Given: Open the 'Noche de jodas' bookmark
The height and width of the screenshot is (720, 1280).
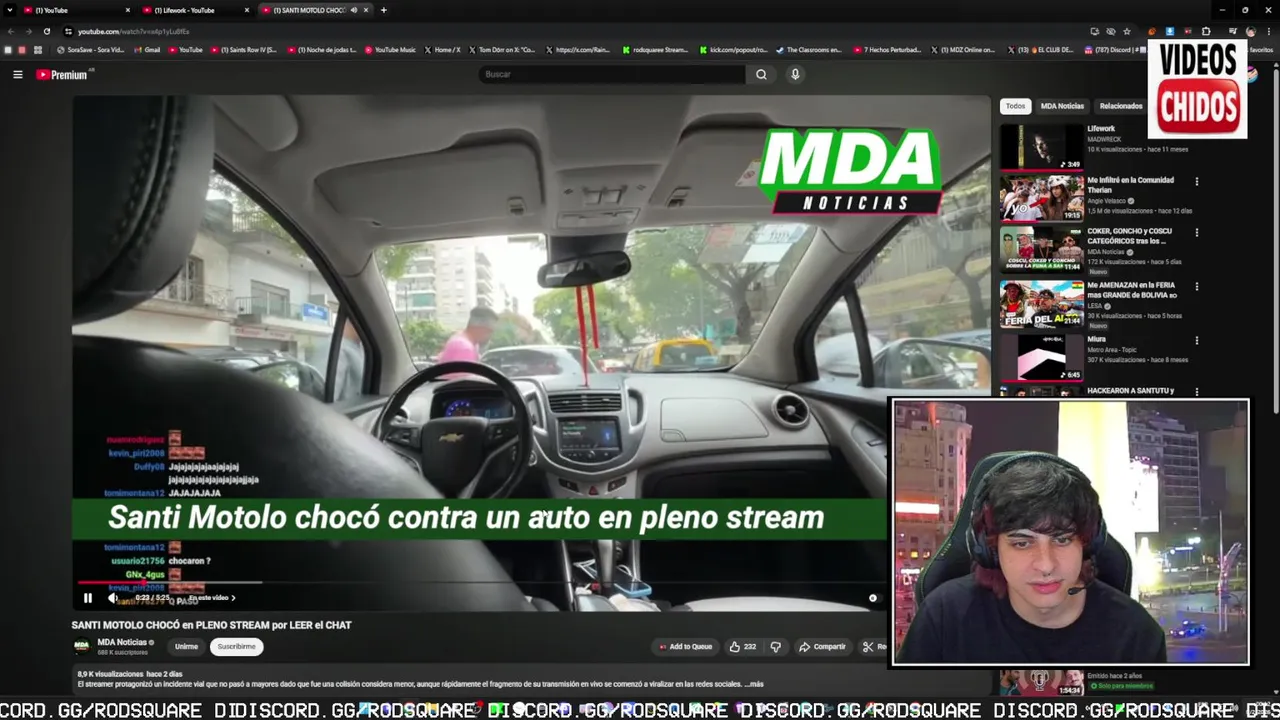Looking at the screenshot, I should coord(322,50).
